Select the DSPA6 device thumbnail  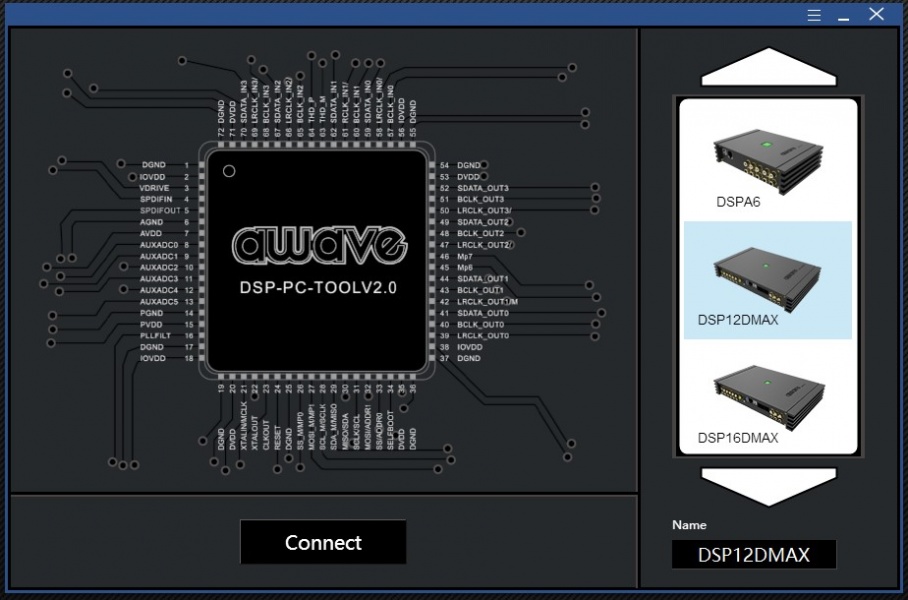[x=767, y=161]
